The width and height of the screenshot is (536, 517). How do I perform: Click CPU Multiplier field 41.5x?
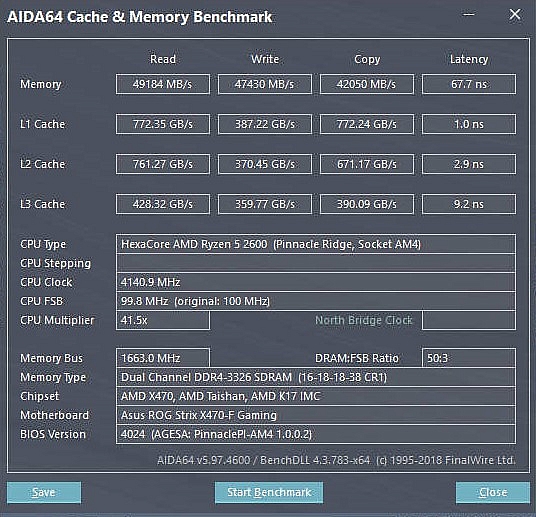[163, 320]
